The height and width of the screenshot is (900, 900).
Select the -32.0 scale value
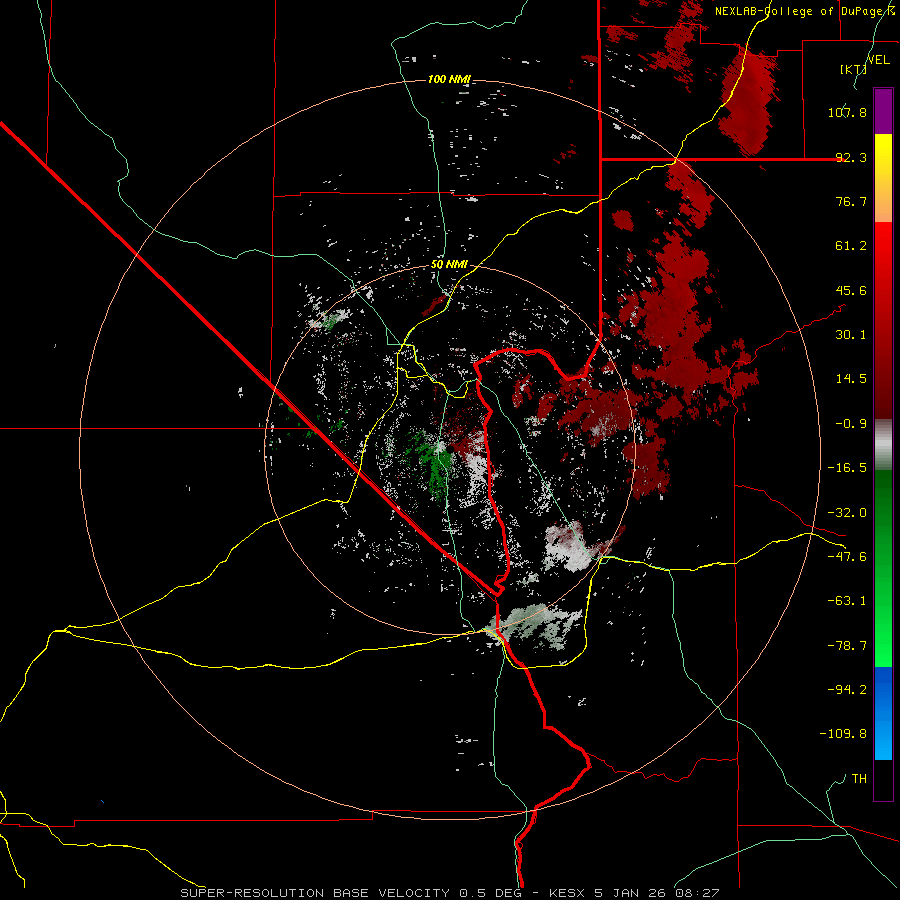pyautogui.click(x=847, y=513)
